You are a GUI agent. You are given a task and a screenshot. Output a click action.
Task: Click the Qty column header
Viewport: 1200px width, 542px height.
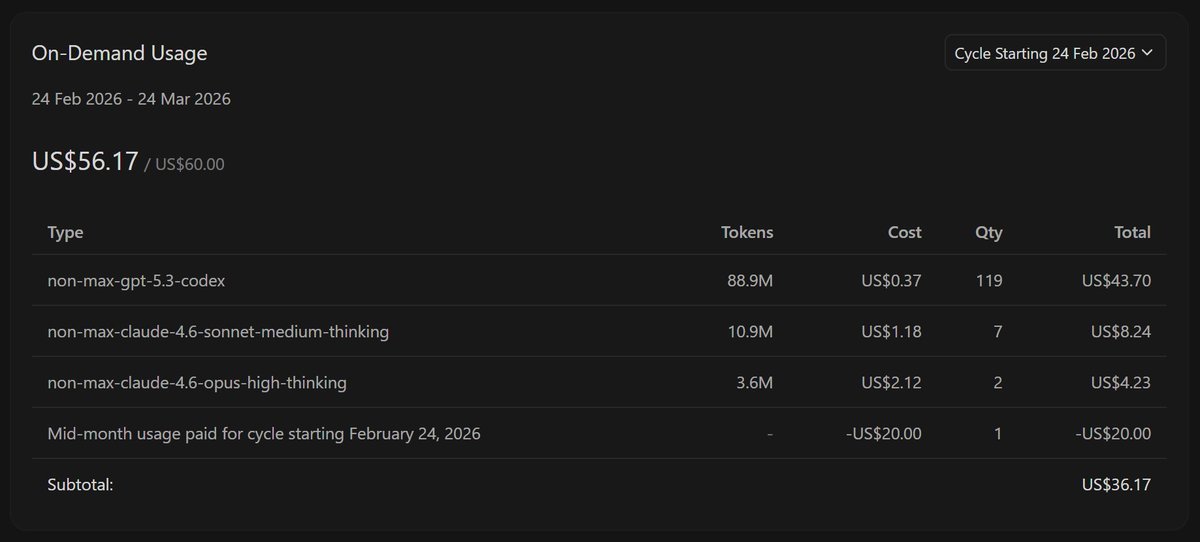(988, 232)
